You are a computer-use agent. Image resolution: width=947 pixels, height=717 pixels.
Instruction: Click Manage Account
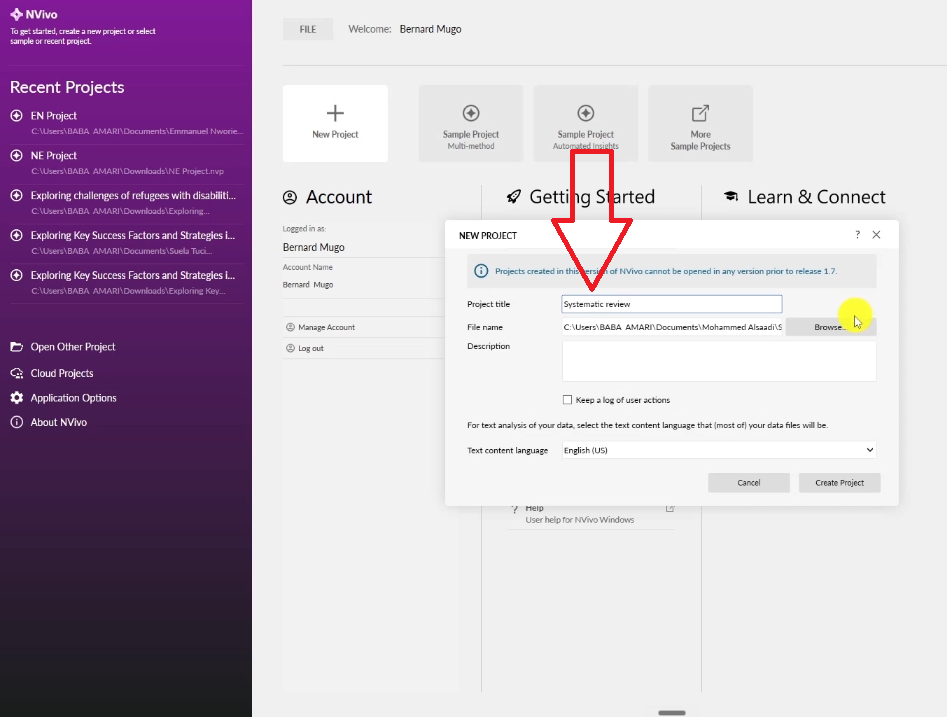coord(326,327)
